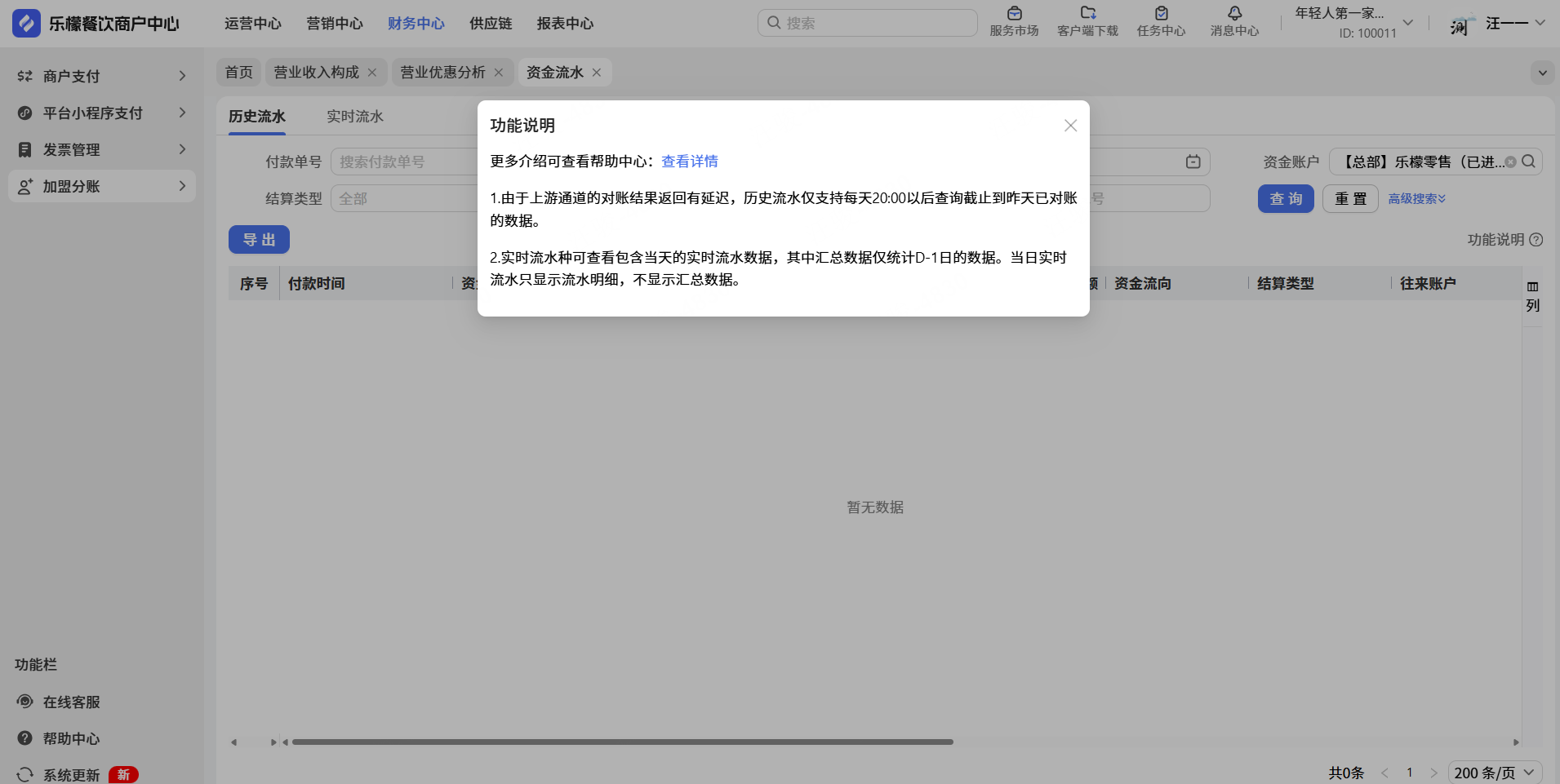
Task: Click the calendar icon in date field
Action: (x=1193, y=162)
